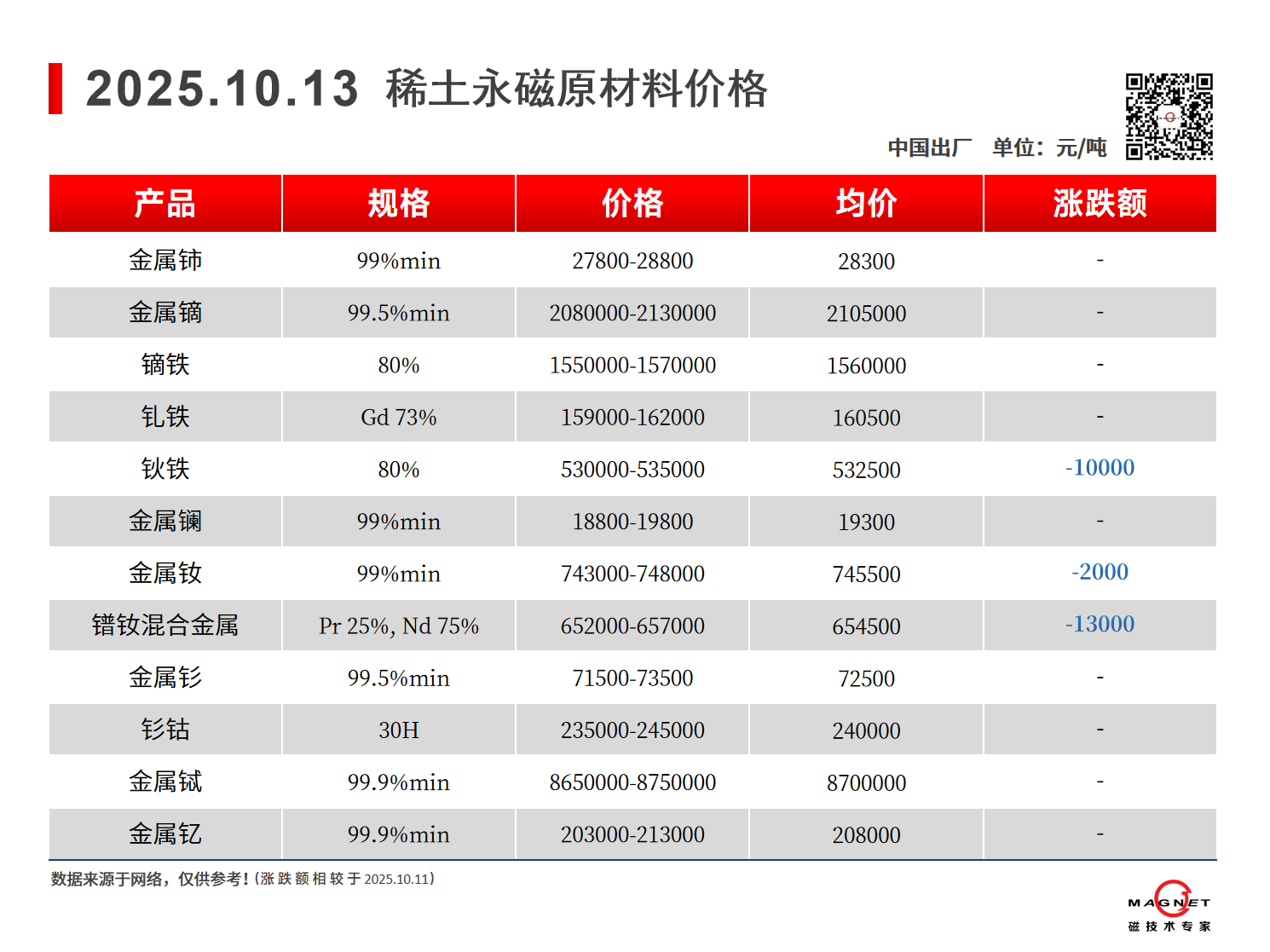Screen dimensions: 1270x952
Task: Click the 均价 column header
Action: [x=866, y=204]
